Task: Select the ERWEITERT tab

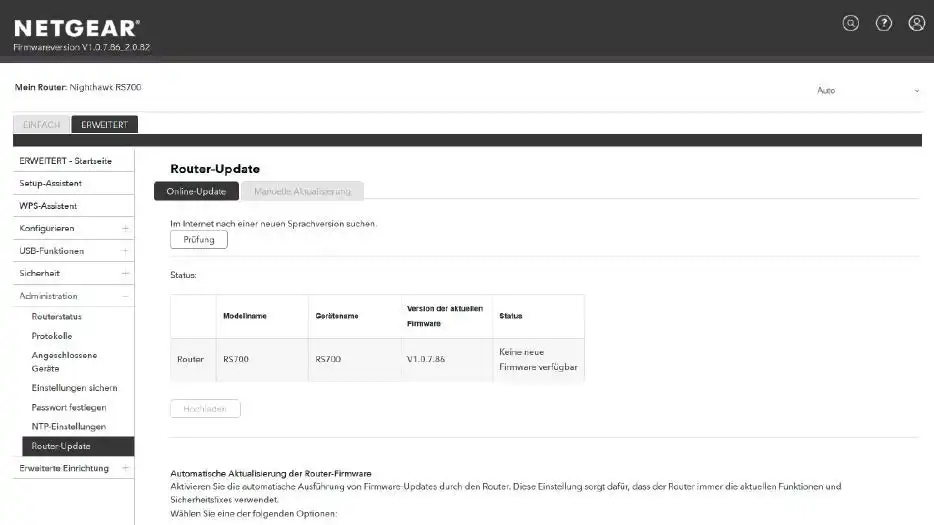Action: click(104, 125)
